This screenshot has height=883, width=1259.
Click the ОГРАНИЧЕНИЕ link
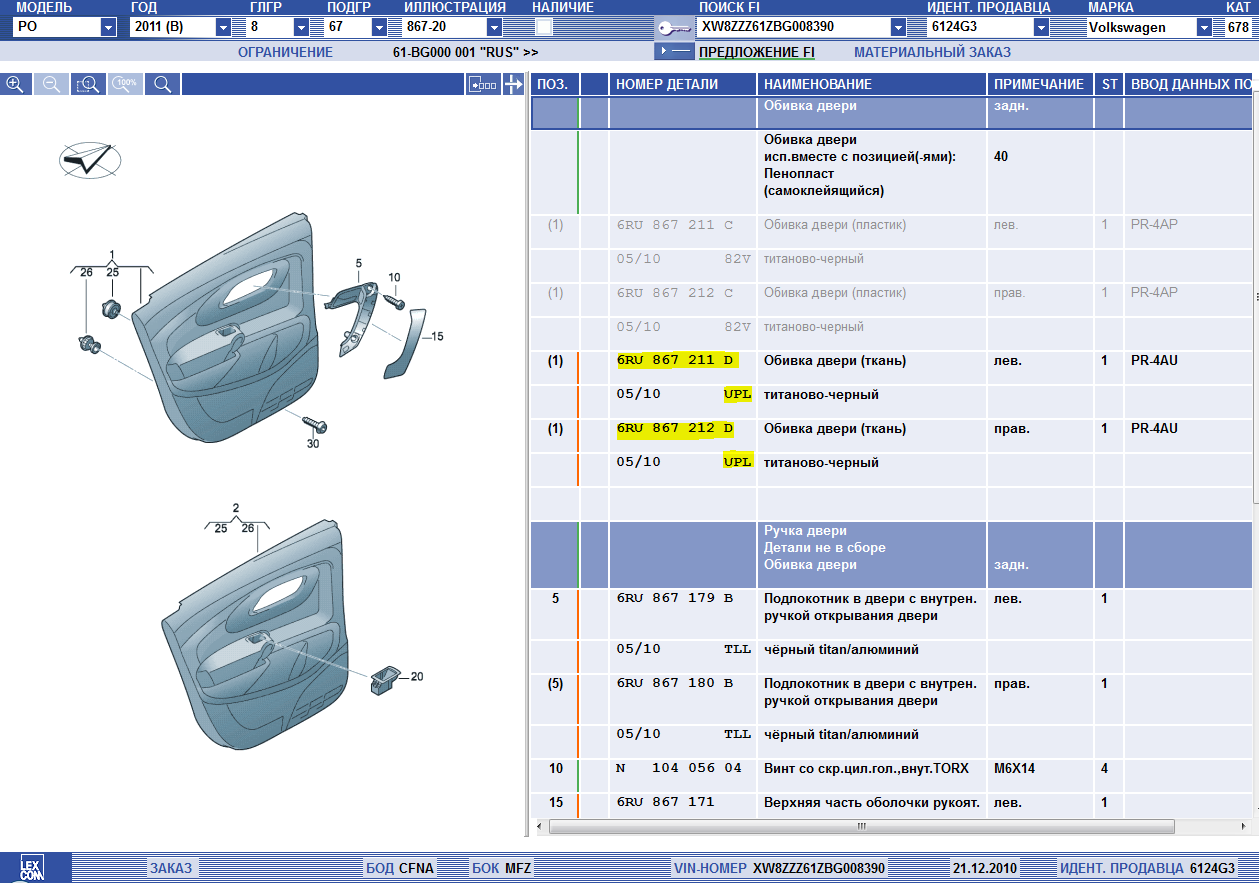pyautogui.click(x=285, y=52)
